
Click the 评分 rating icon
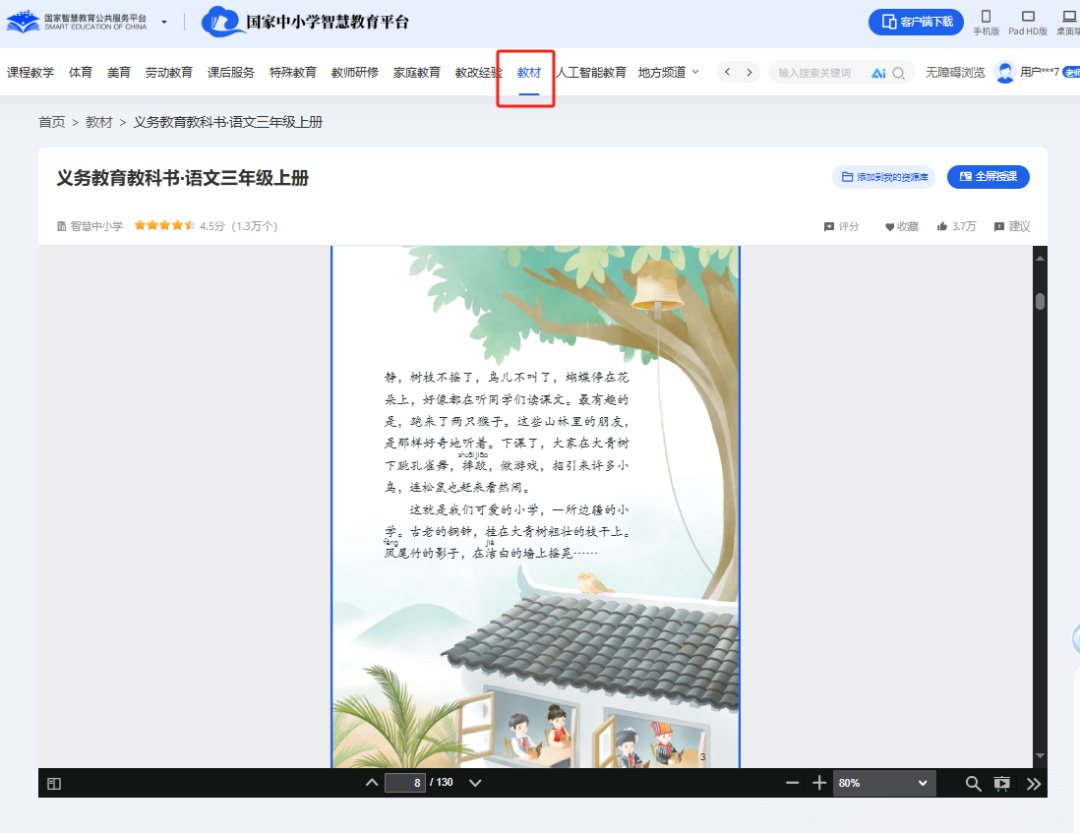click(843, 226)
